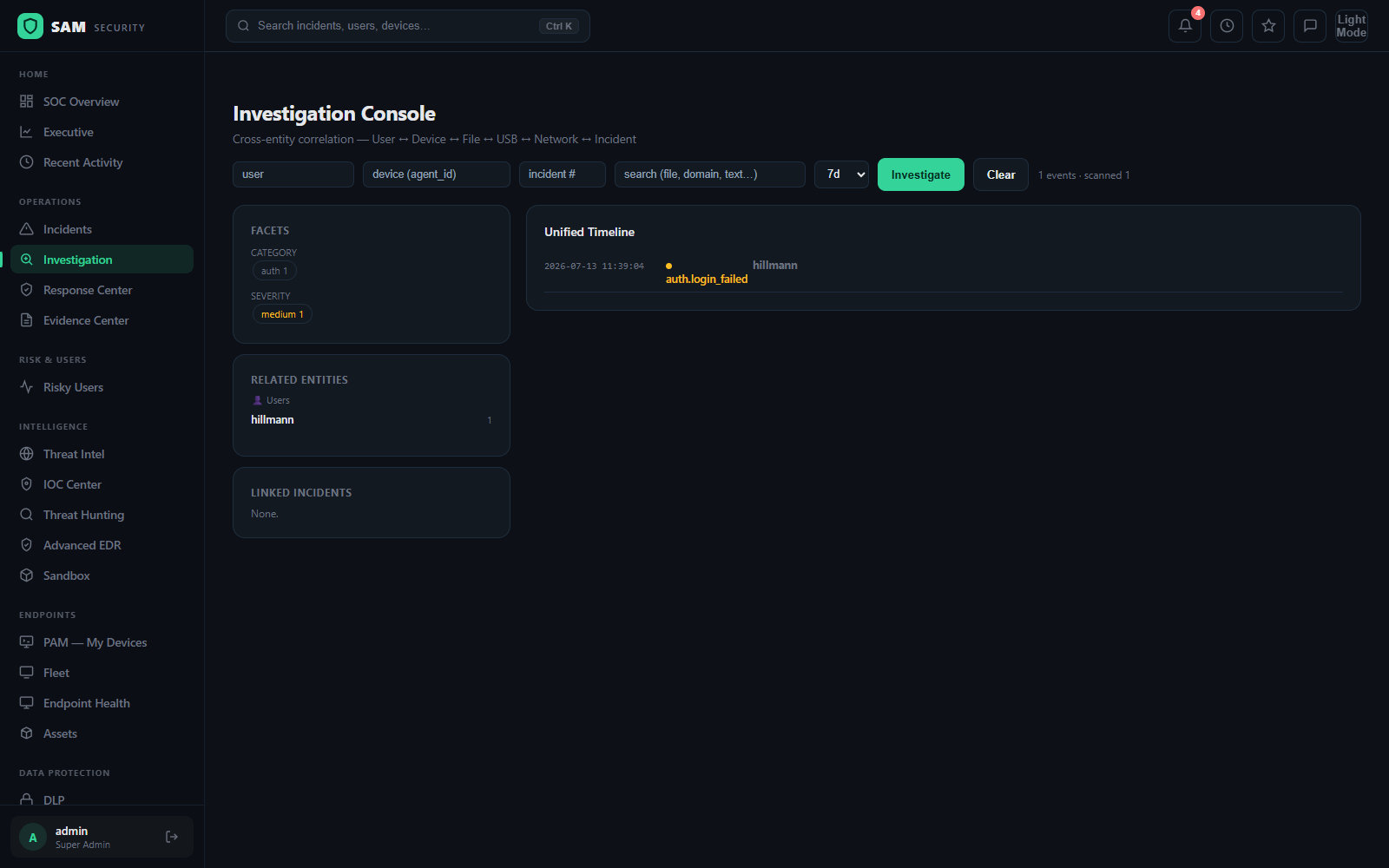Go to SOC Overview page

pyautogui.click(x=102, y=102)
